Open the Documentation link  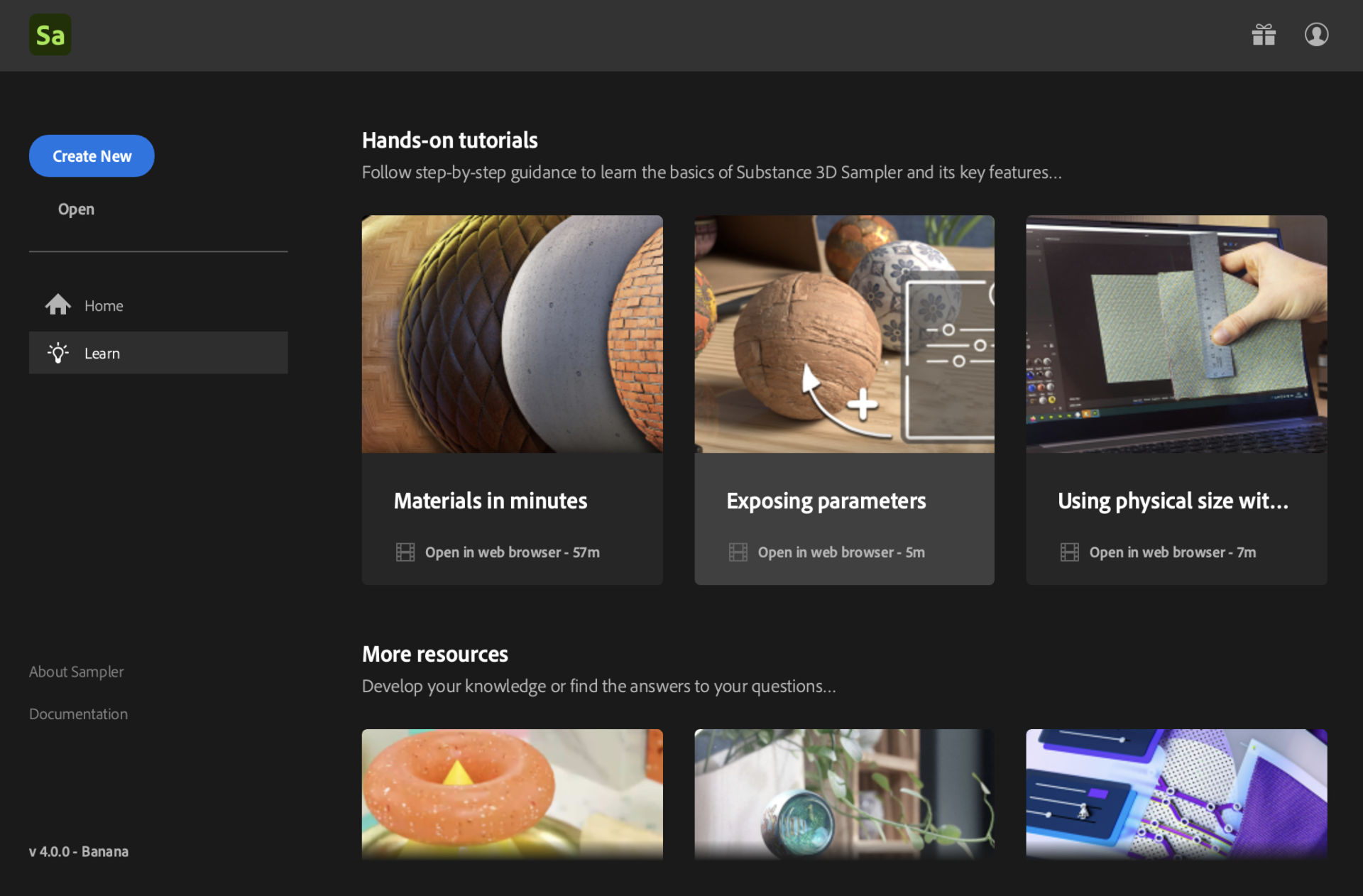click(x=78, y=714)
